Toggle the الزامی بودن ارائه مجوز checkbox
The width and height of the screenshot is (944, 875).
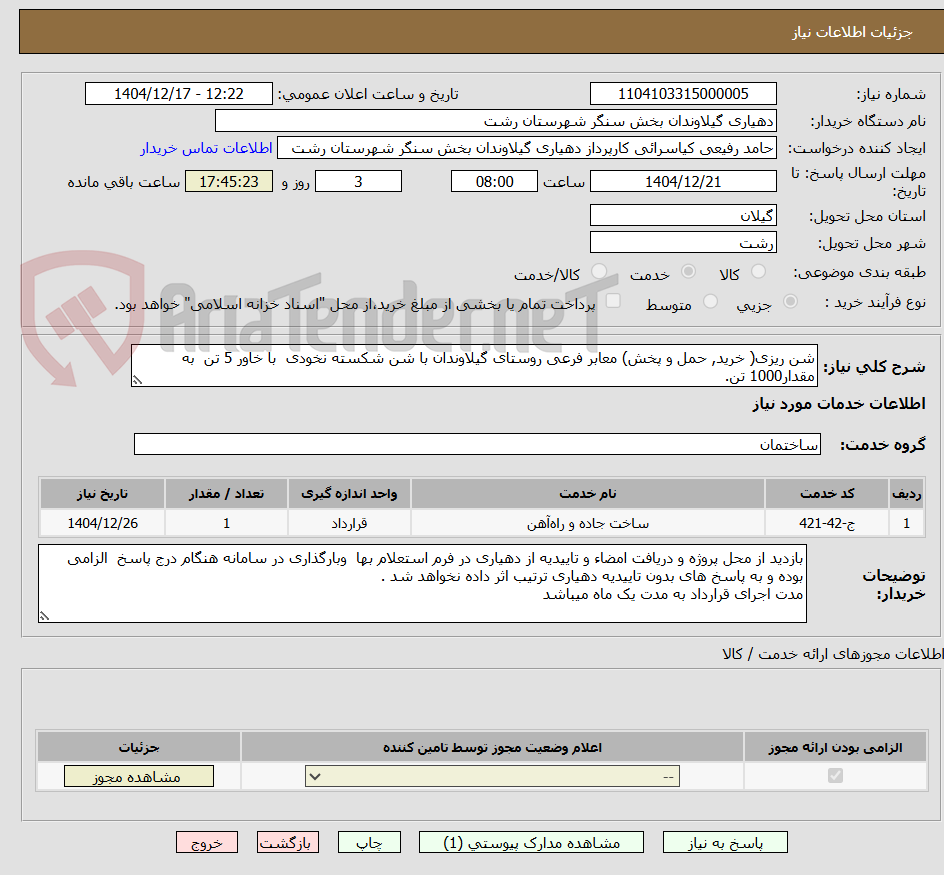tap(835, 776)
